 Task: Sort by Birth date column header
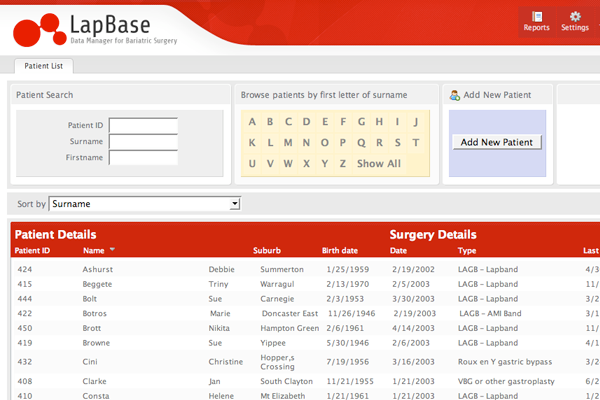pos(339,251)
